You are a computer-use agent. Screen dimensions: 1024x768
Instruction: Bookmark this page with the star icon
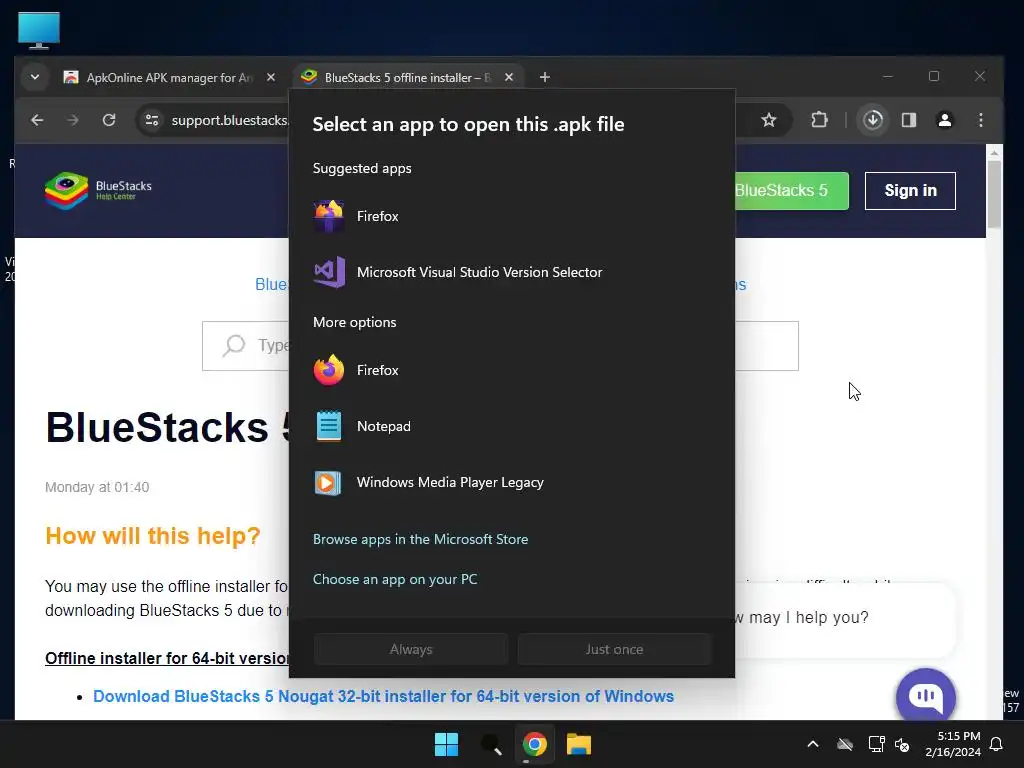[769, 120]
